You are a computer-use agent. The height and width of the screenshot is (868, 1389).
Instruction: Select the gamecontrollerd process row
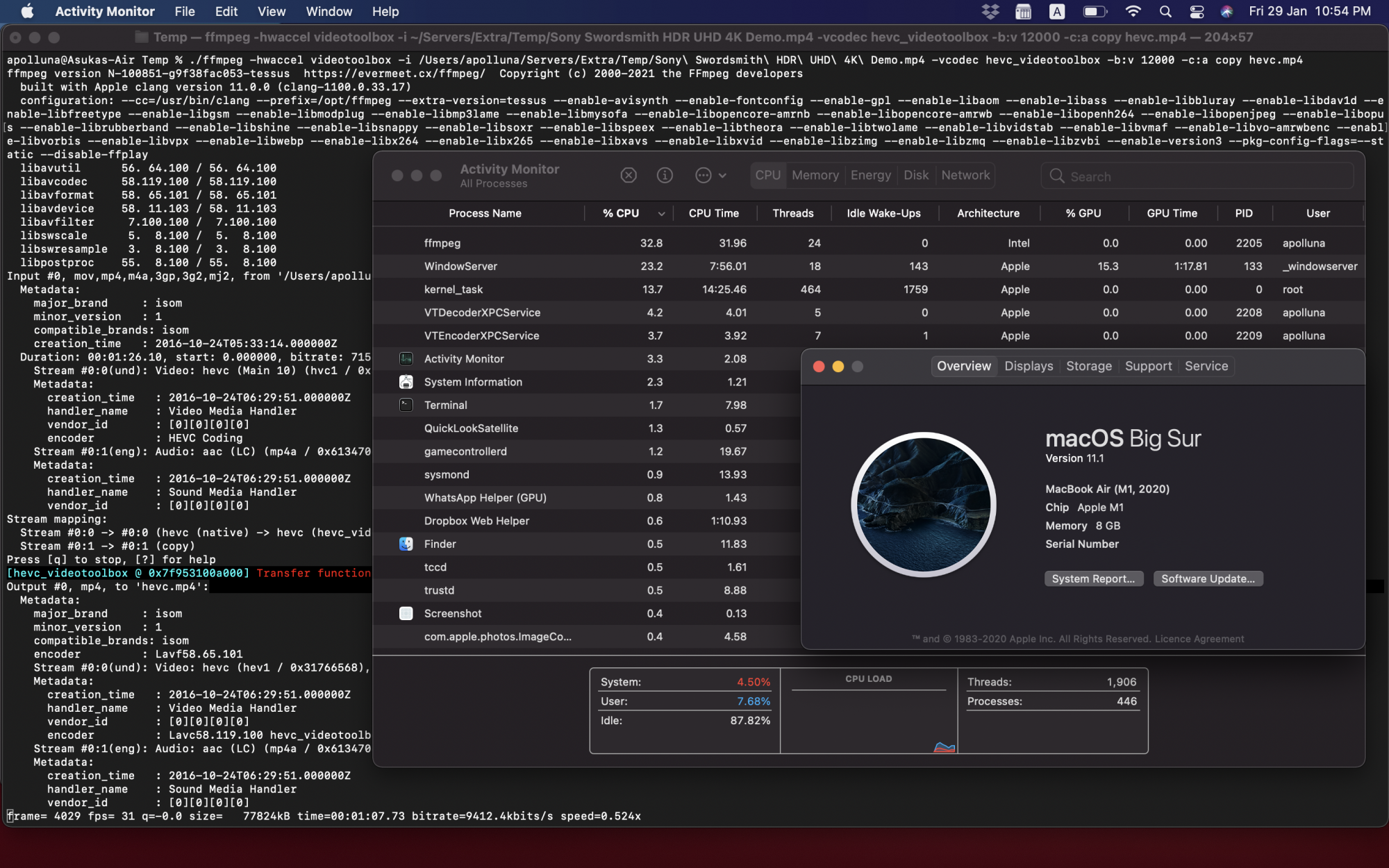point(587,451)
